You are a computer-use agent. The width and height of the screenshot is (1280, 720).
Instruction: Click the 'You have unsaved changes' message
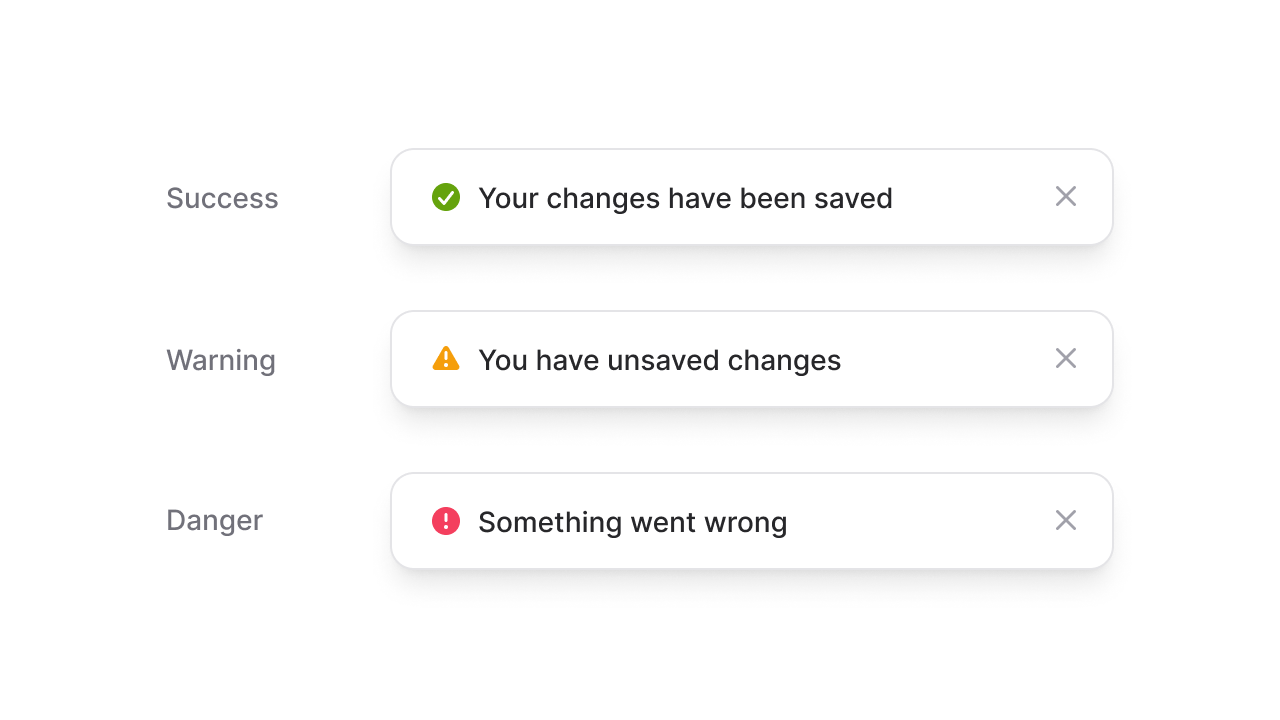pos(660,360)
